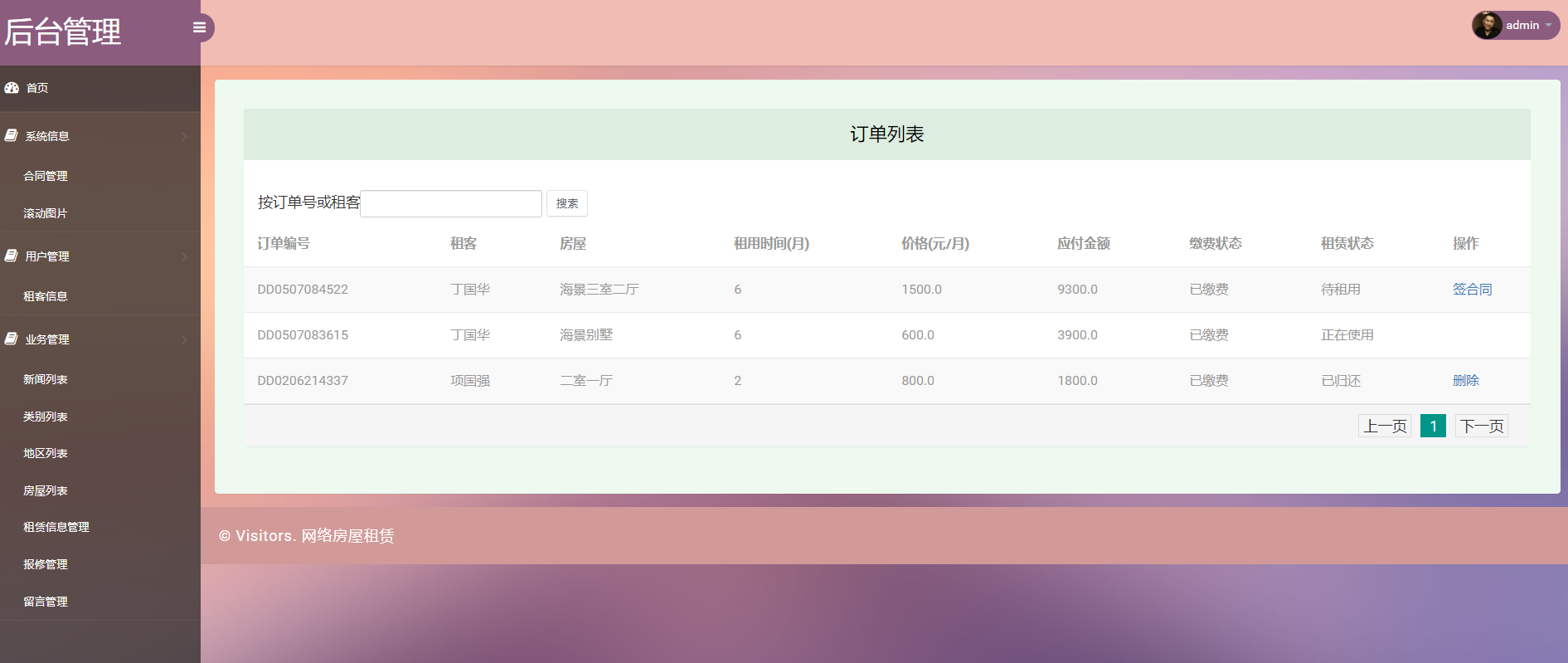Click the admin avatar picture

point(1487,25)
